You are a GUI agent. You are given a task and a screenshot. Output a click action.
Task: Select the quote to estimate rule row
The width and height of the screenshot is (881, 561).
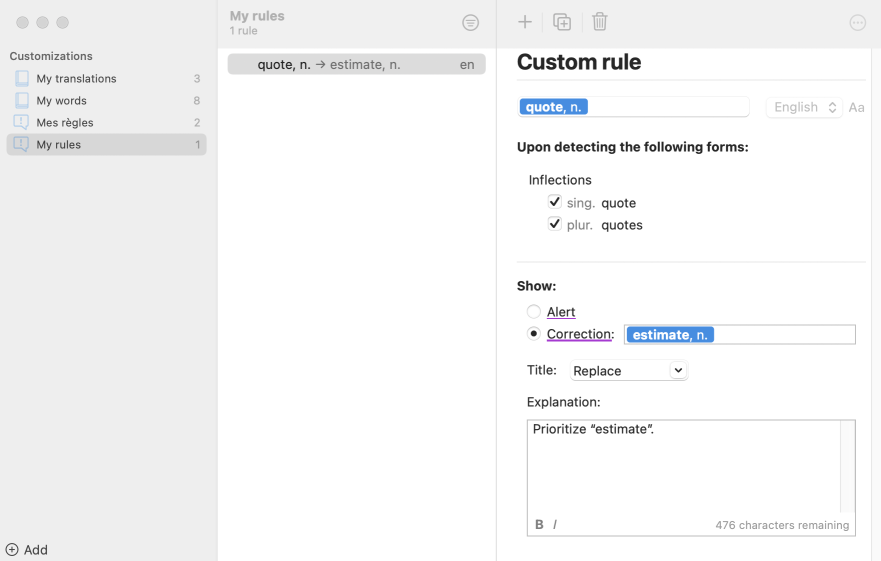click(x=356, y=64)
